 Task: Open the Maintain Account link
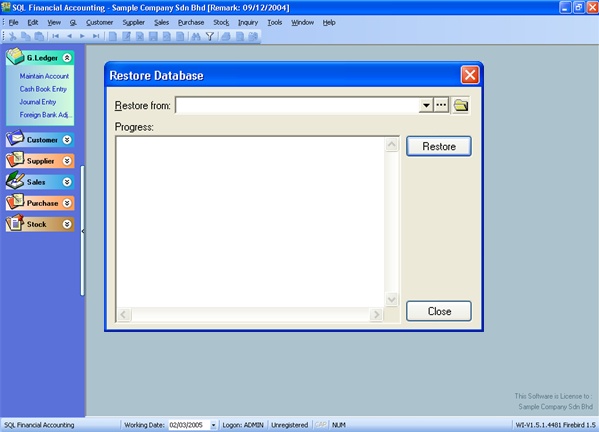coord(44,76)
